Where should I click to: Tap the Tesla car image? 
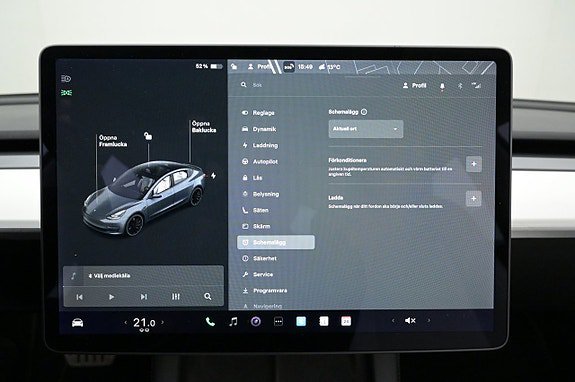(144, 198)
